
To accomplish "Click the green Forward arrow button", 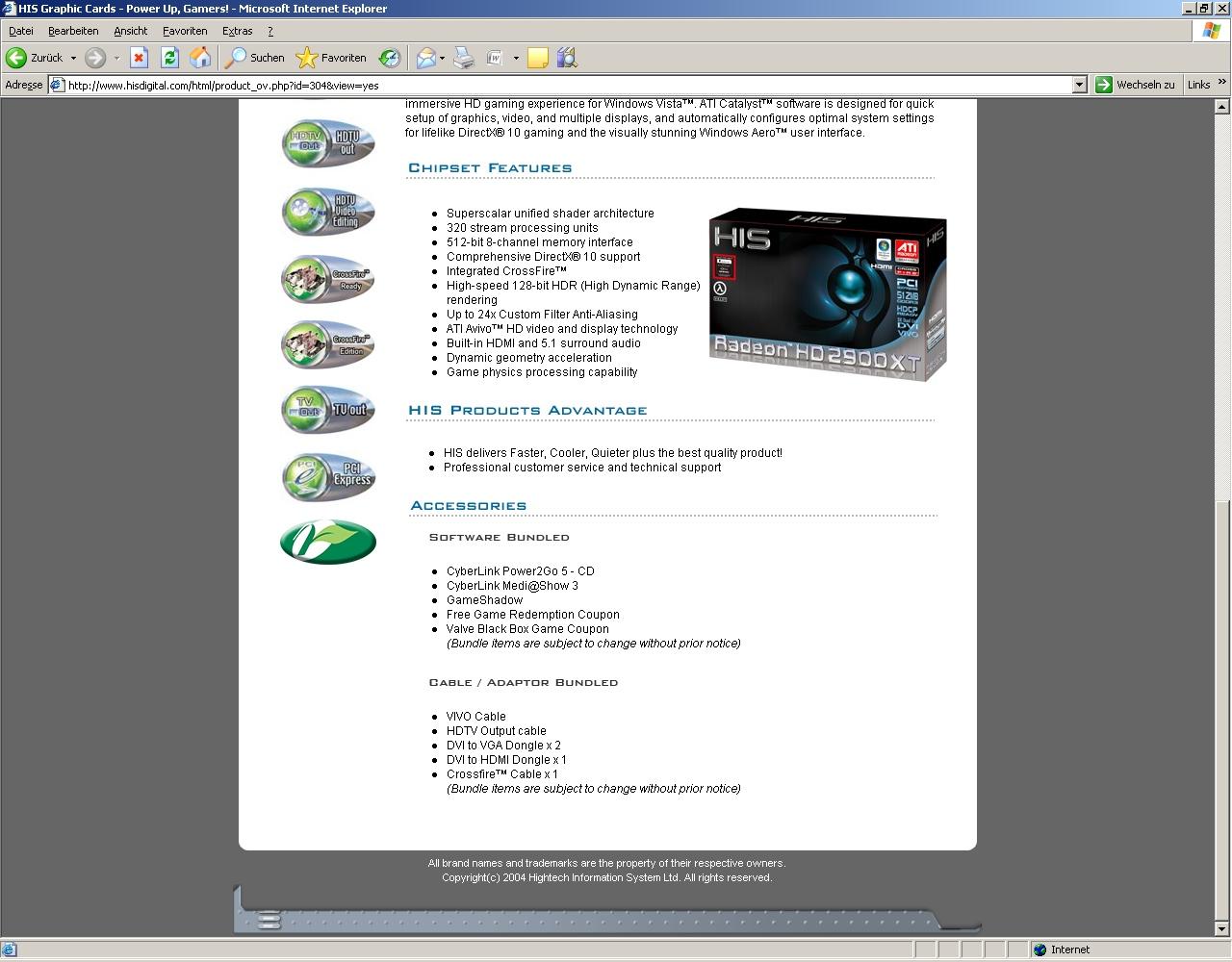I will (x=94, y=58).
